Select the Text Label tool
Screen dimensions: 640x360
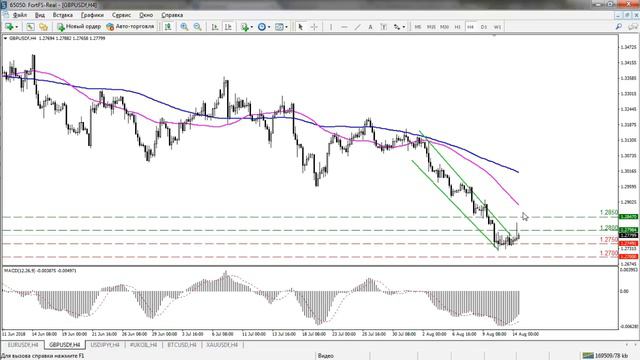[x=384, y=27]
